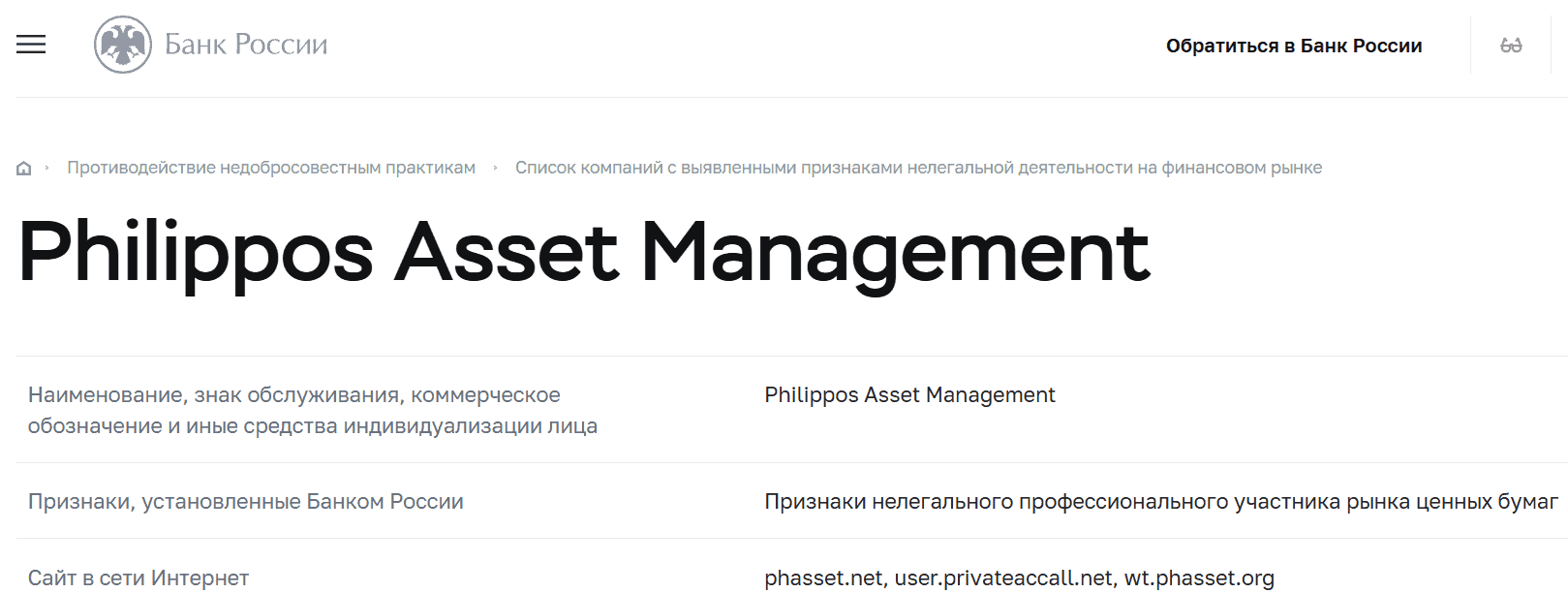
Task: Open breadcrumb "Список компаний с выявленными признаками"
Action: pyautogui.click(x=920, y=167)
